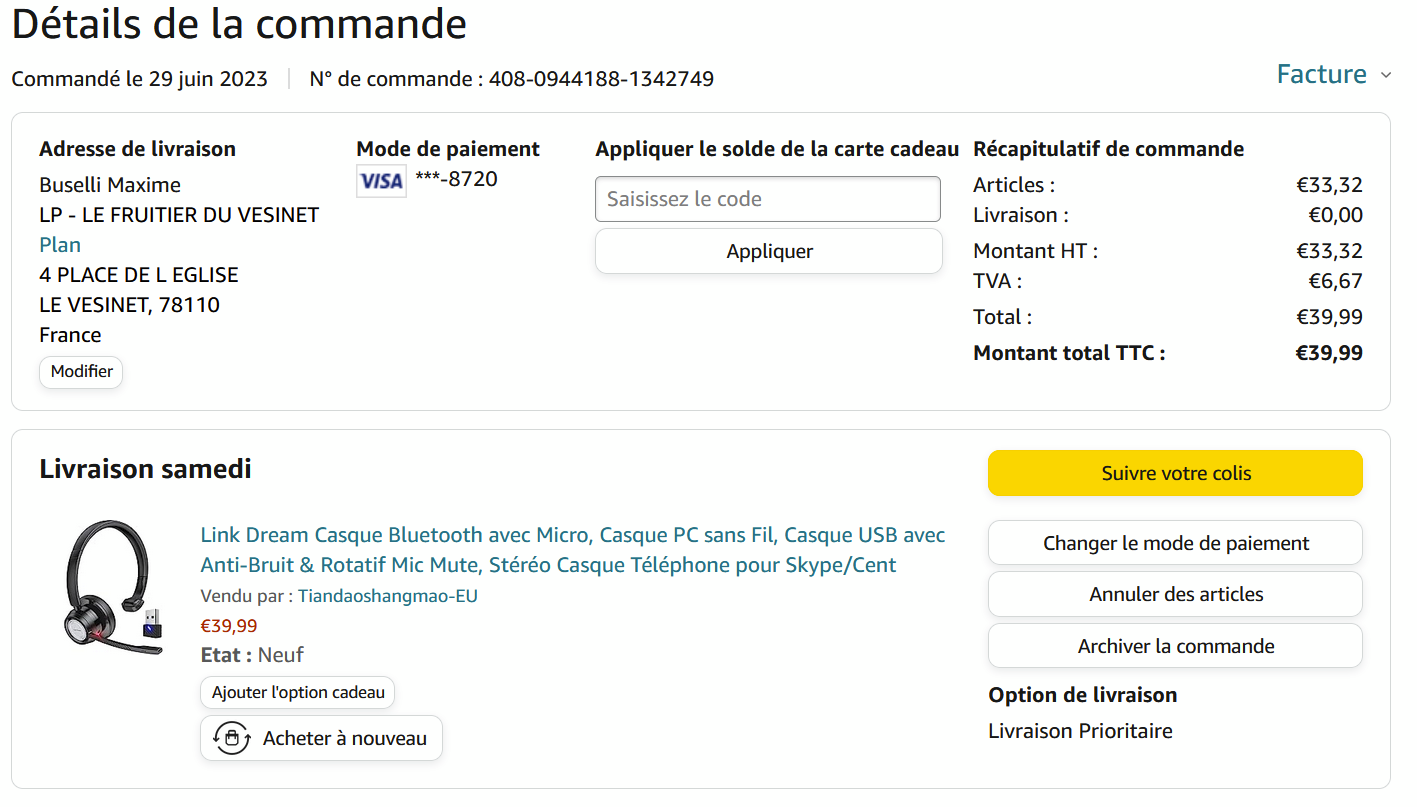Click the Livraison samedi heading

click(x=146, y=469)
